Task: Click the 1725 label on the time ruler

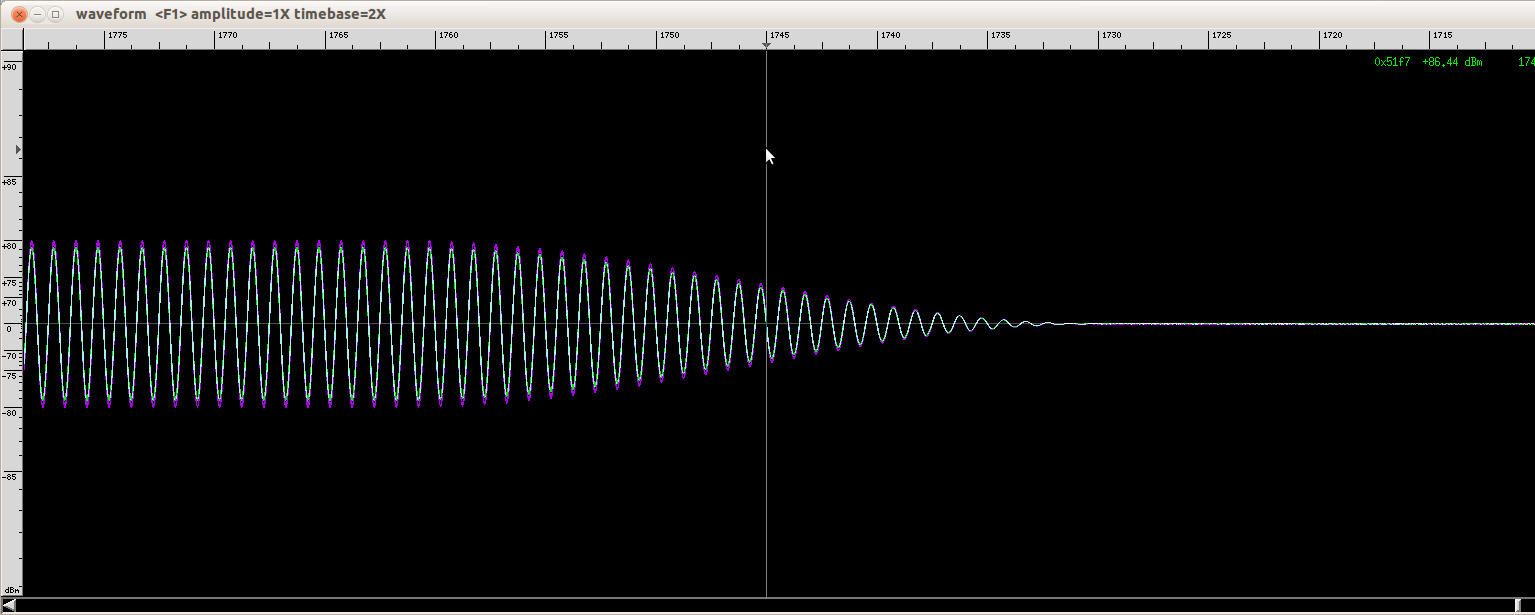Action: [x=1222, y=35]
